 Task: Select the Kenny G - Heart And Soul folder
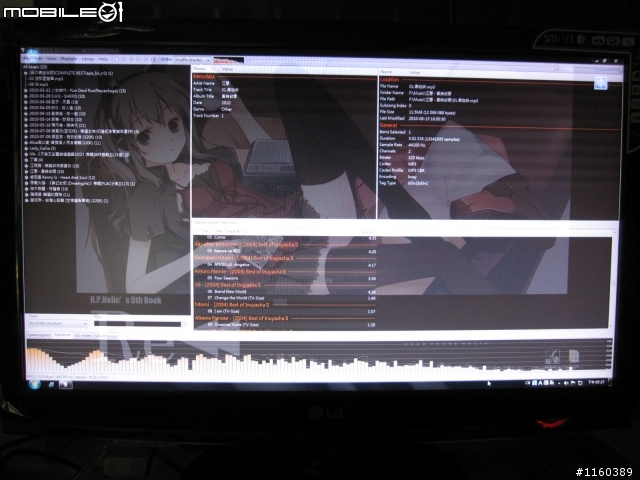pyautogui.click(x=62, y=178)
